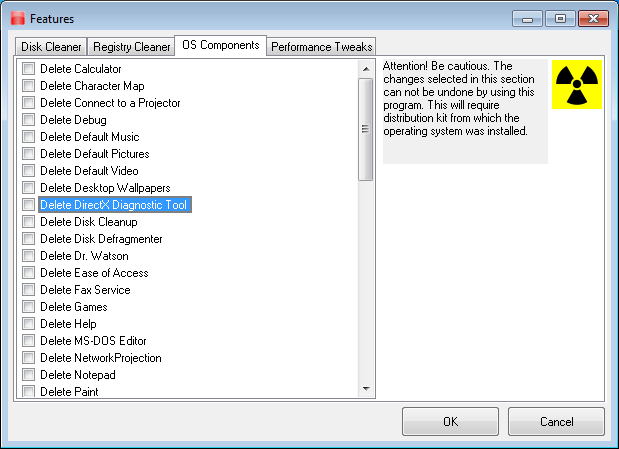619x449 pixels.
Task: Click the list scrollbar up arrow
Action: pyautogui.click(x=366, y=68)
